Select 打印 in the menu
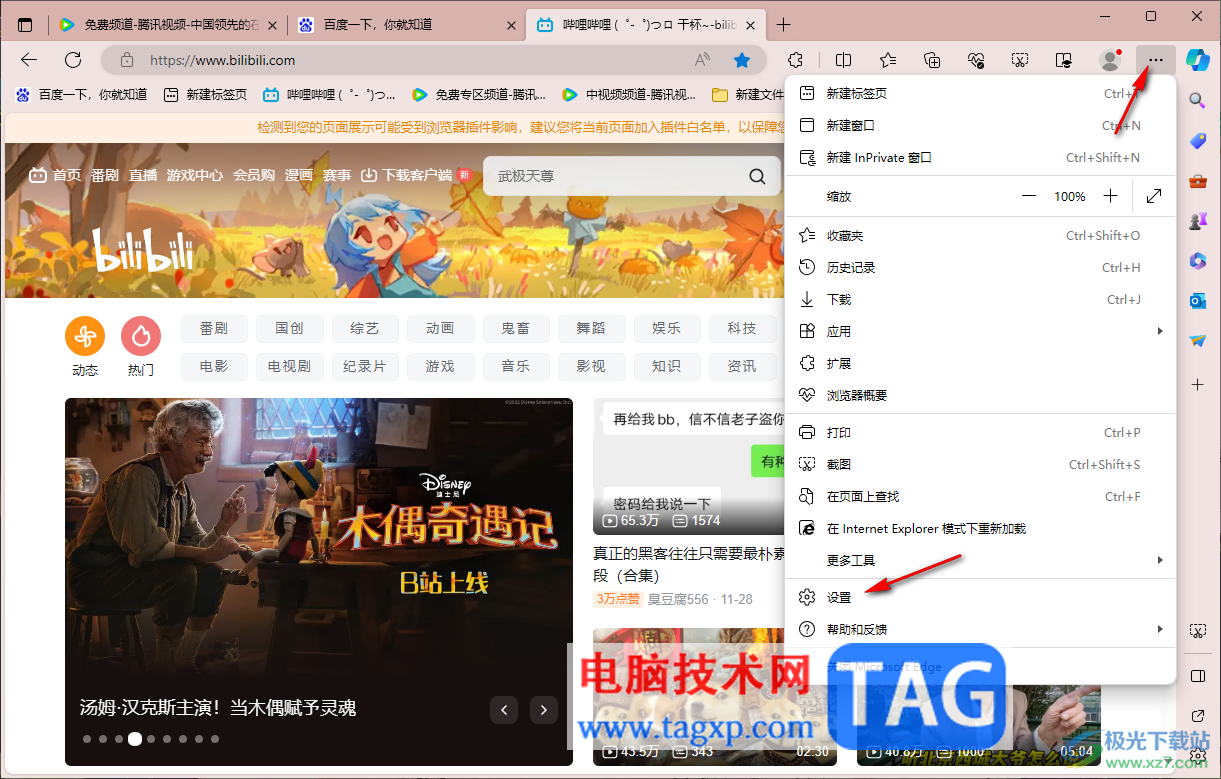This screenshot has height=779, width=1221. [x=980, y=433]
